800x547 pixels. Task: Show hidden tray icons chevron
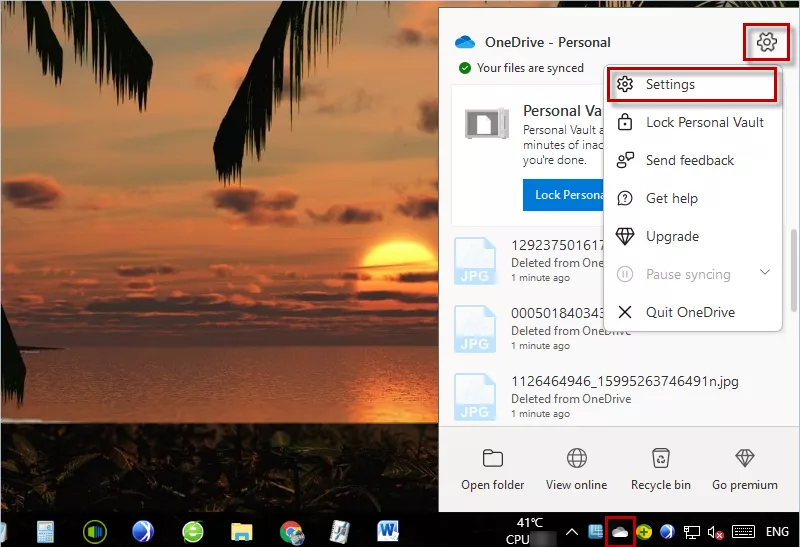pos(572,532)
